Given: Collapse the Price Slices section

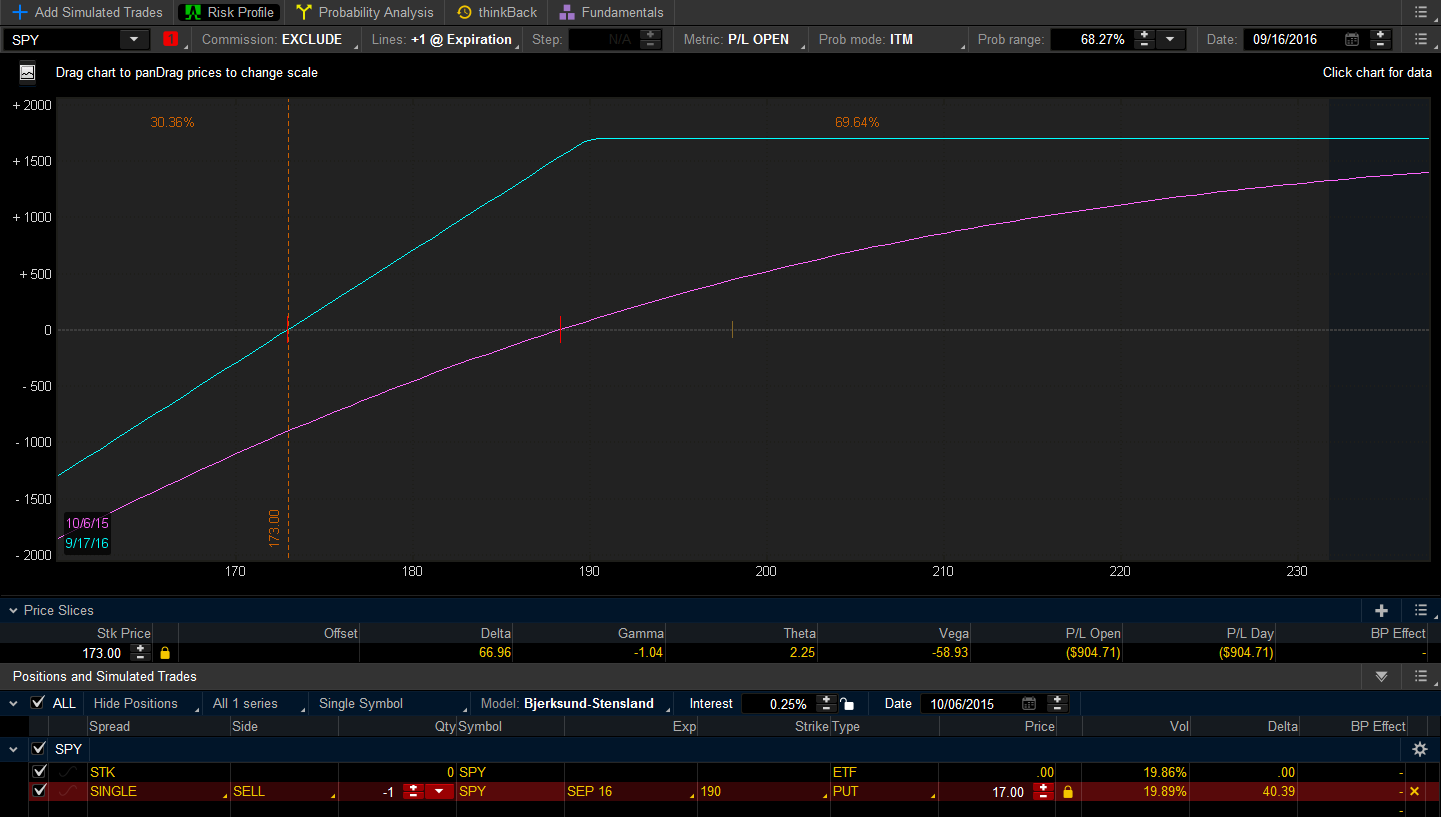Looking at the screenshot, I should point(13,610).
